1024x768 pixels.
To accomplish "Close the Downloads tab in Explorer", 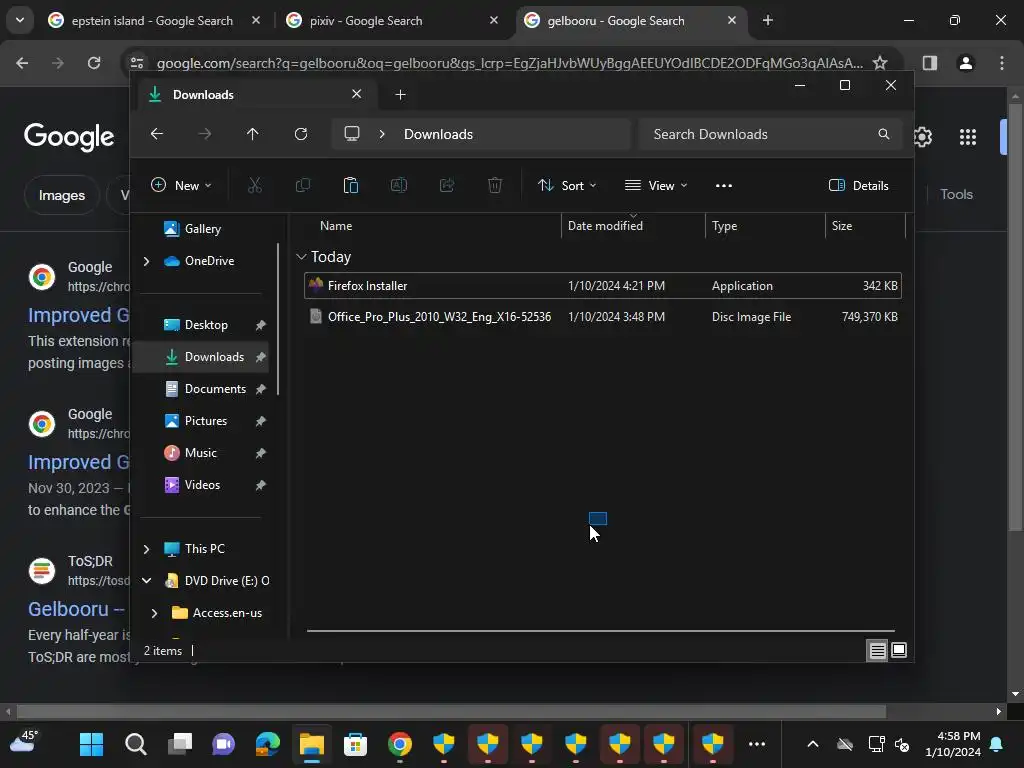I will [357, 94].
